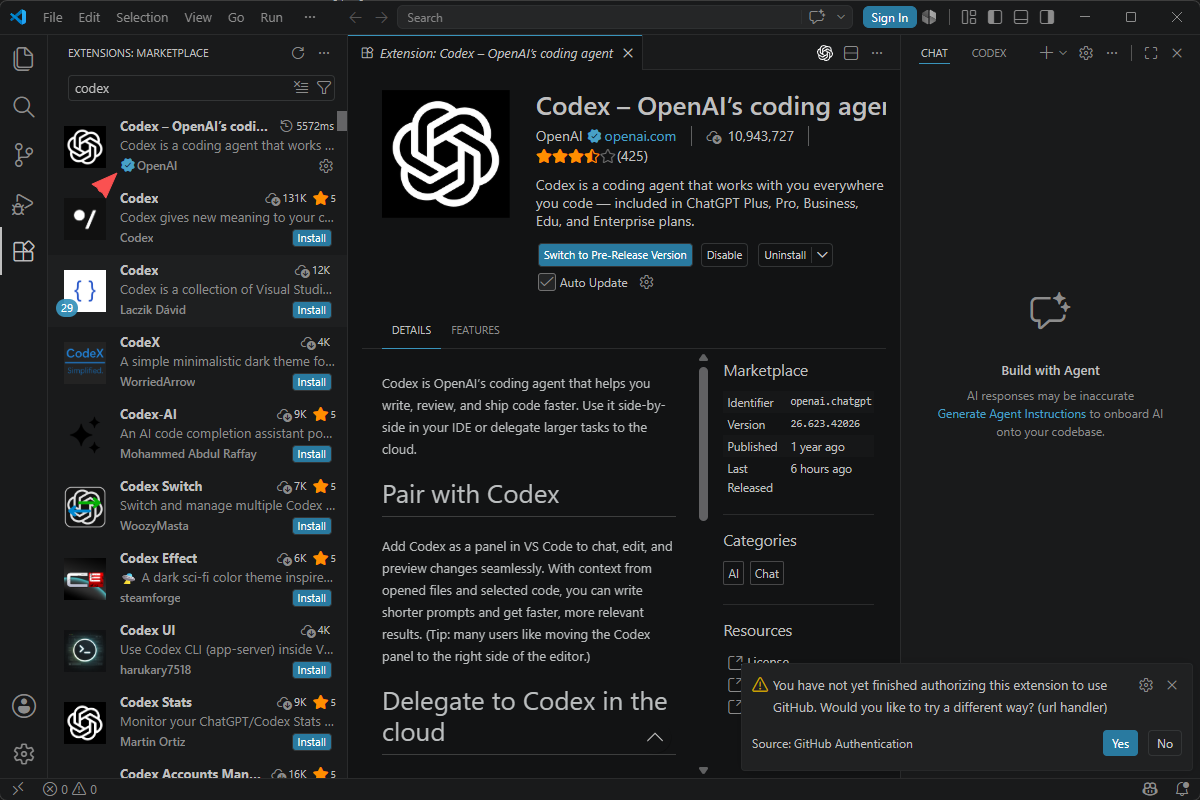Switch to the FEATURES tab
The height and width of the screenshot is (800, 1200).
coord(475,330)
